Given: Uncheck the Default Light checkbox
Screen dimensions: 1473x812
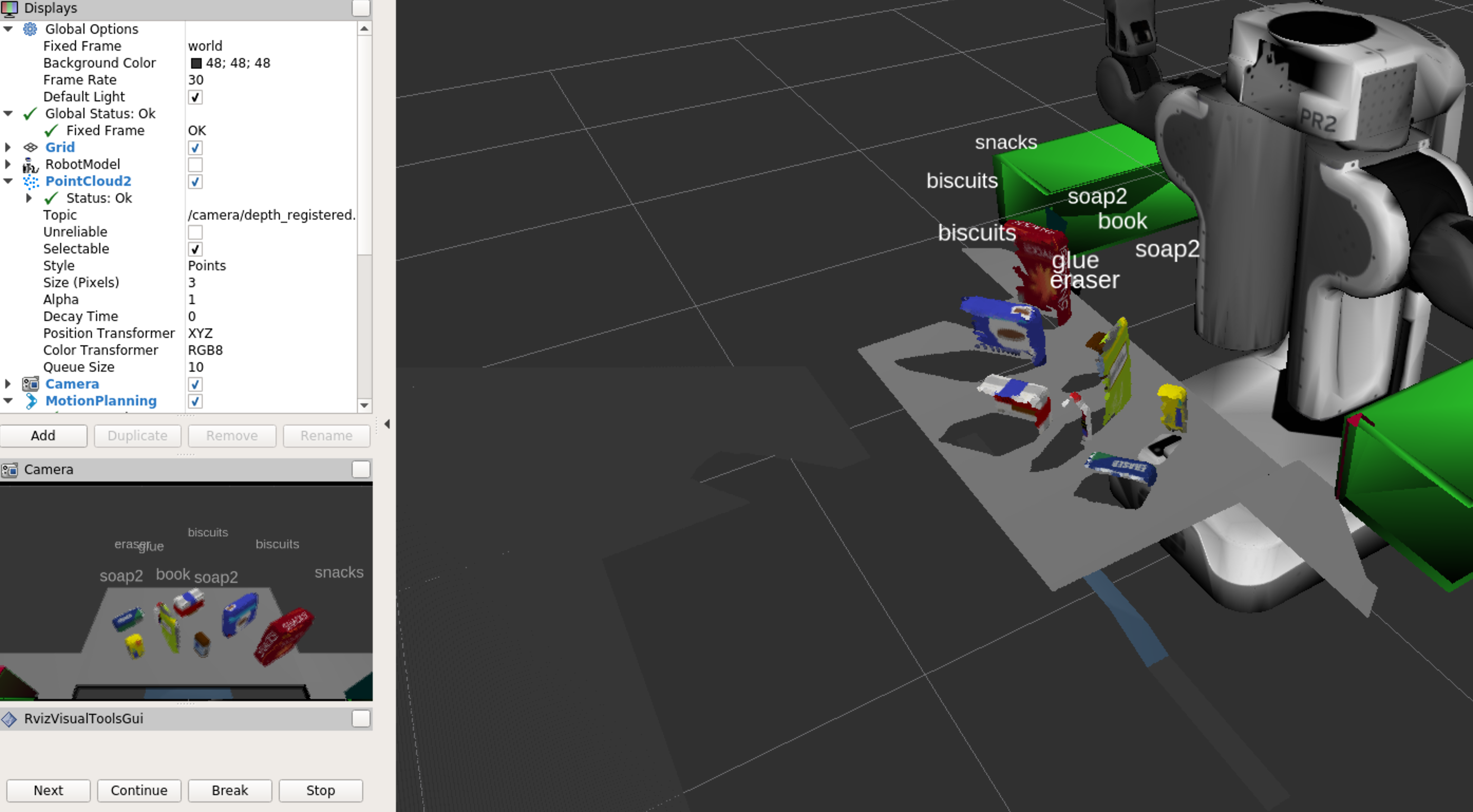Looking at the screenshot, I should 195,97.
